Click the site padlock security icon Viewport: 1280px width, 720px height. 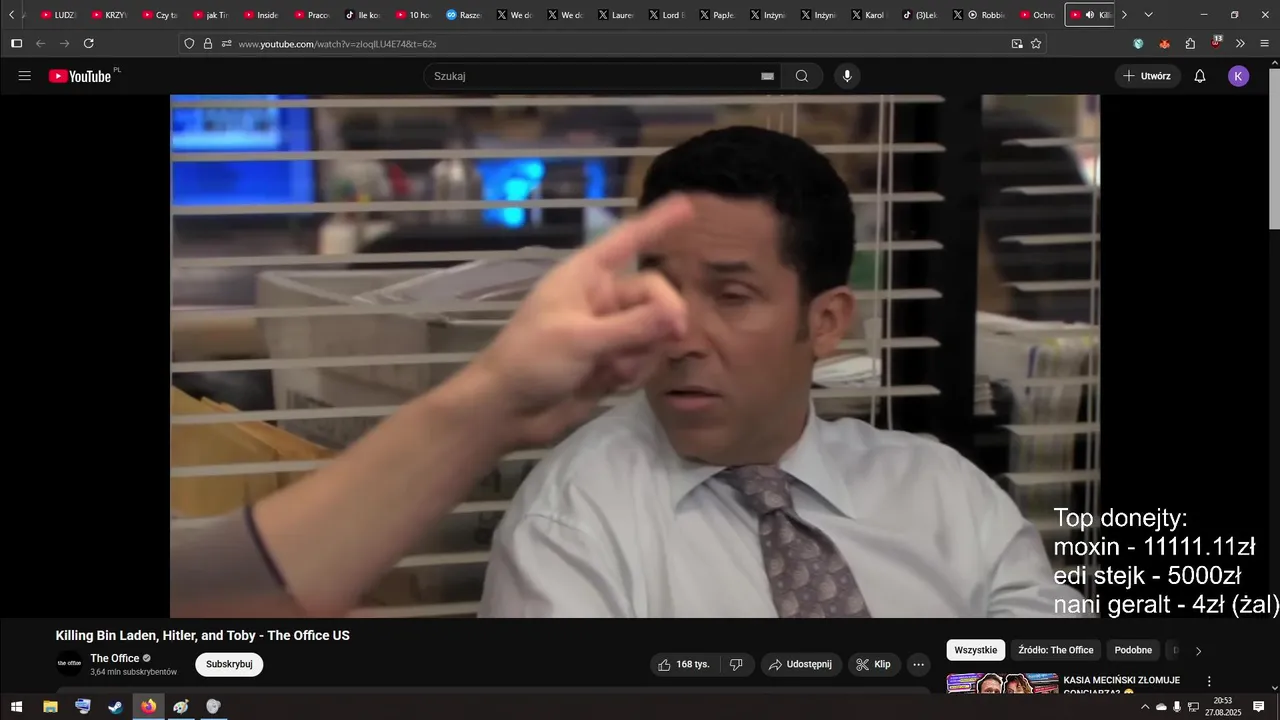point(208,44)
